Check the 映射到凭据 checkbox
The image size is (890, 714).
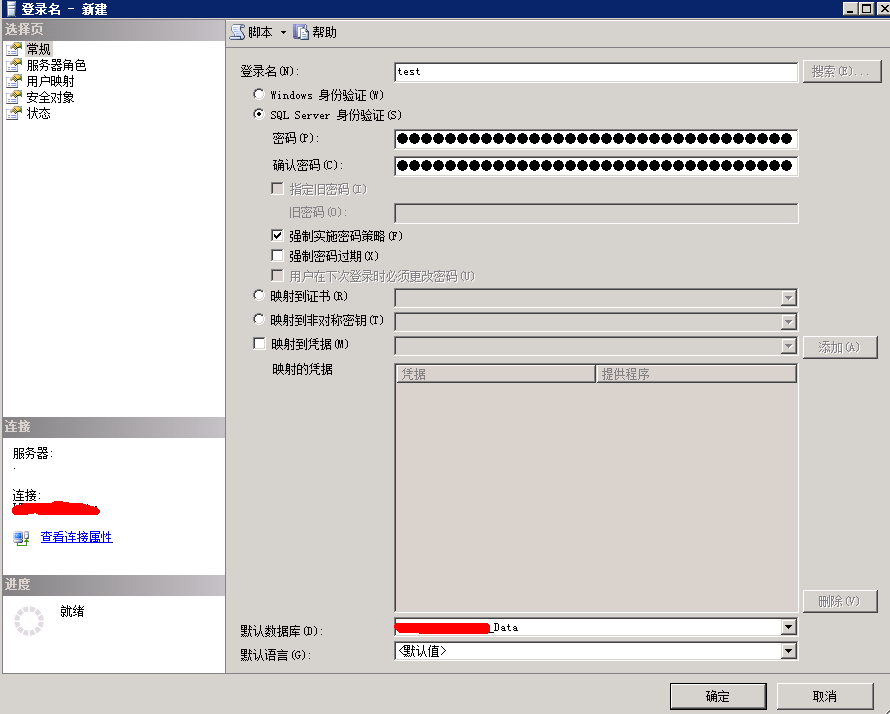tap(259, 344)
